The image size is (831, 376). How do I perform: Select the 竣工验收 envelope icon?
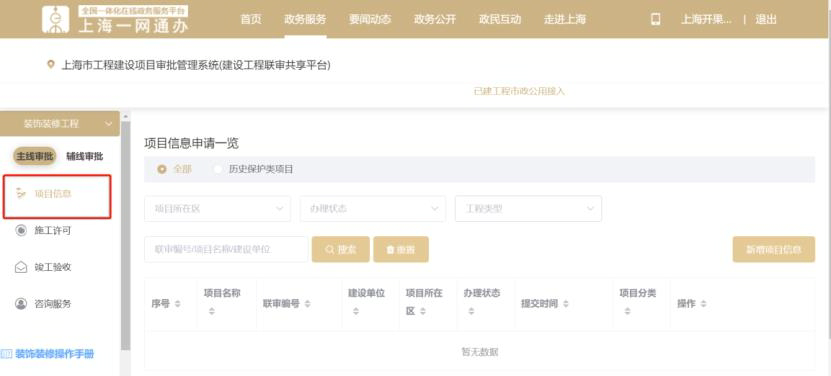click(21, 267)
